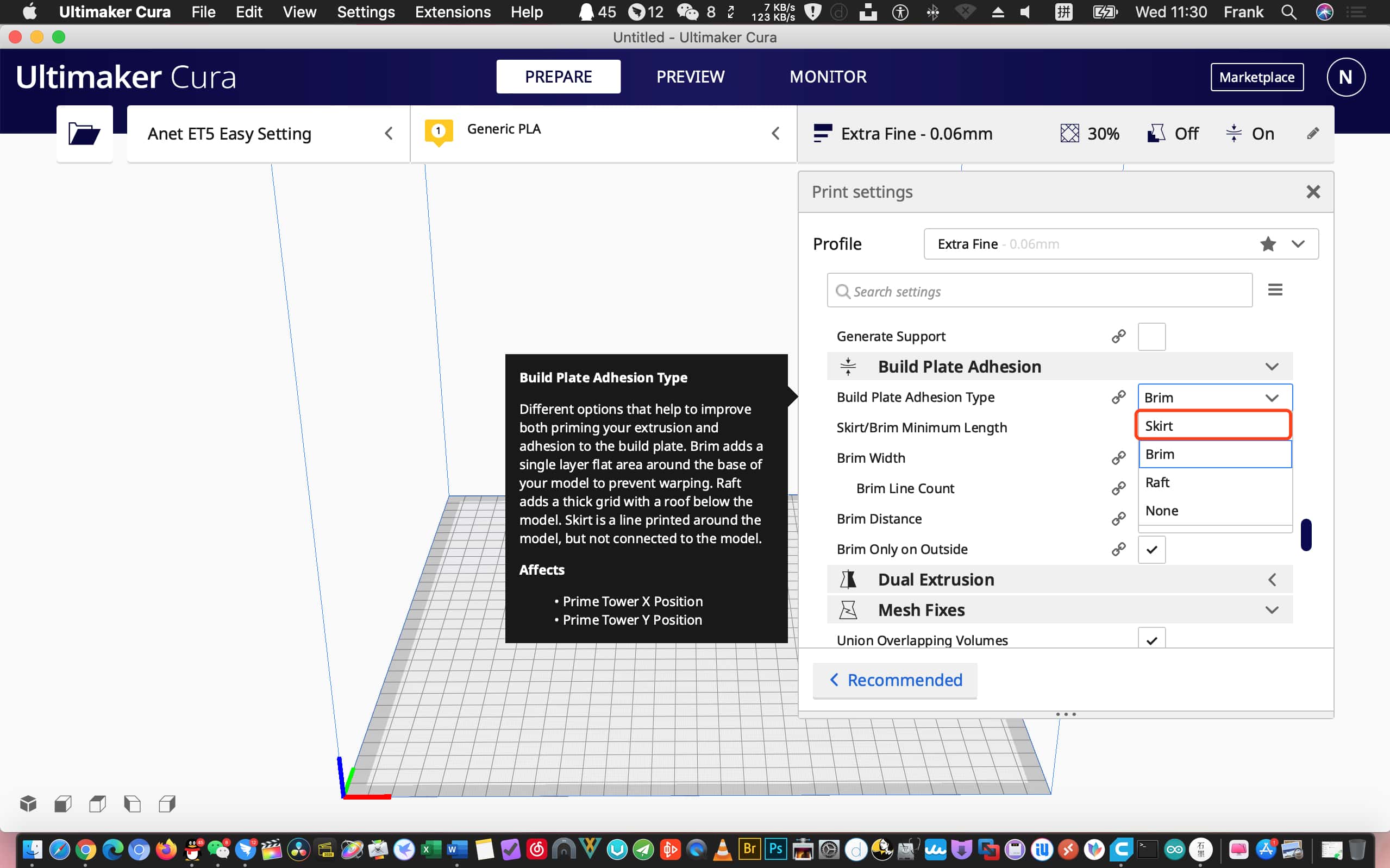Open the Extensions menu
This screenshot has height=868, width=1390.
tap(453, 12)
